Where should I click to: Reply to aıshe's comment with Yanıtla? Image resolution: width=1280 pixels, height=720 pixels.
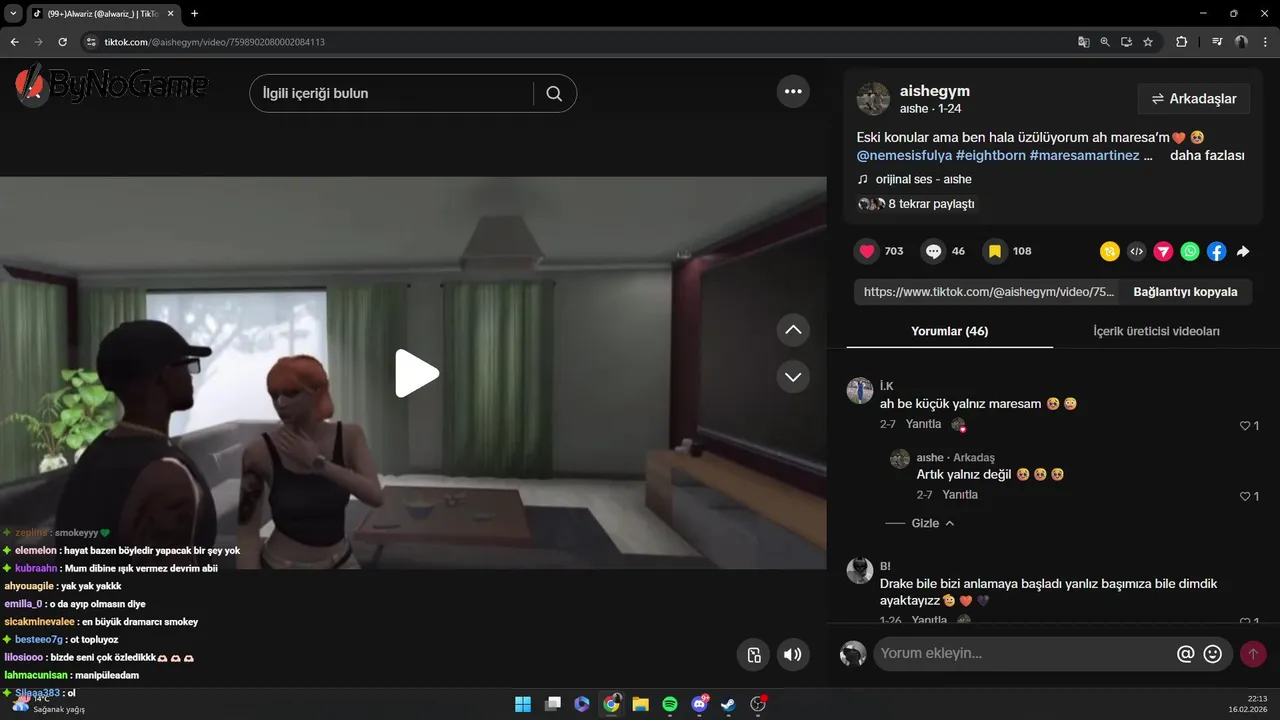960,495
